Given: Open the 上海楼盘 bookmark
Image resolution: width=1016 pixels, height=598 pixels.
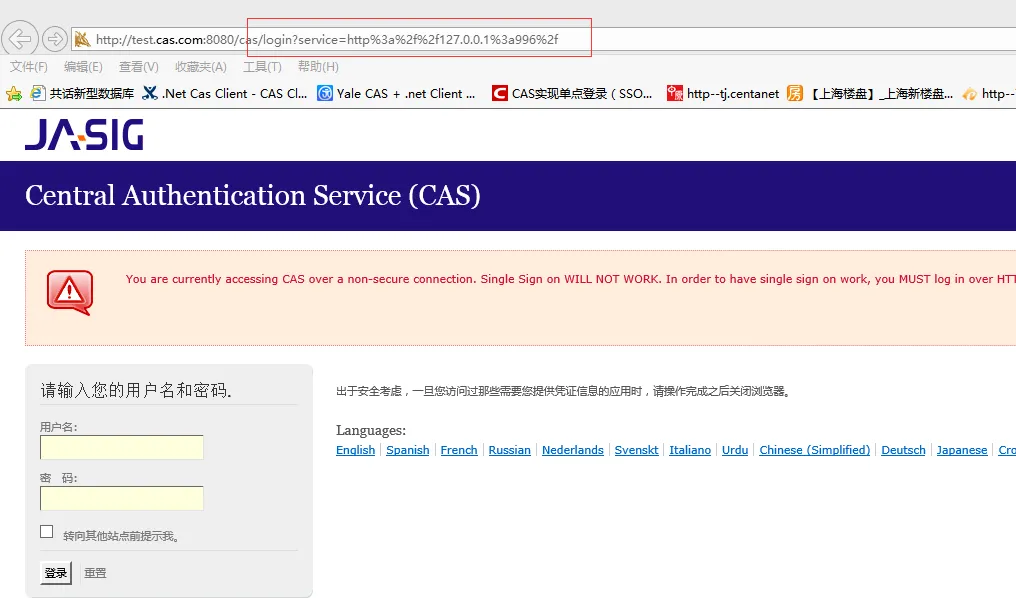Looking at the screenshot, I should (x=870, y=93).
